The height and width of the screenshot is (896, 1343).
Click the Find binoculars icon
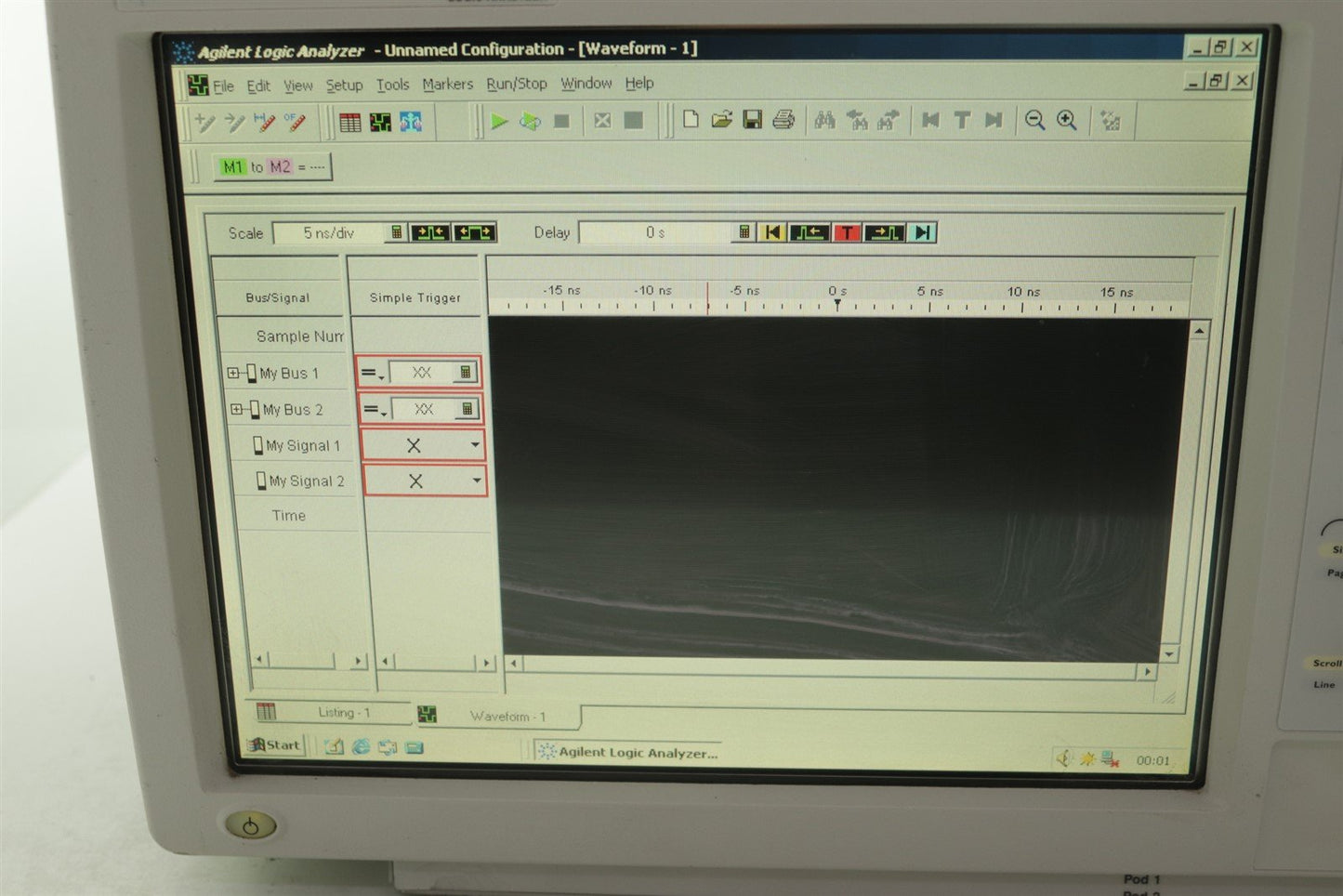click(824, 120)
